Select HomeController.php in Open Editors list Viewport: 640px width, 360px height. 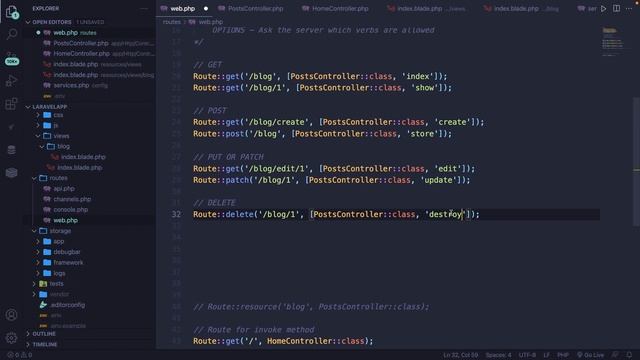pos(81,54)
